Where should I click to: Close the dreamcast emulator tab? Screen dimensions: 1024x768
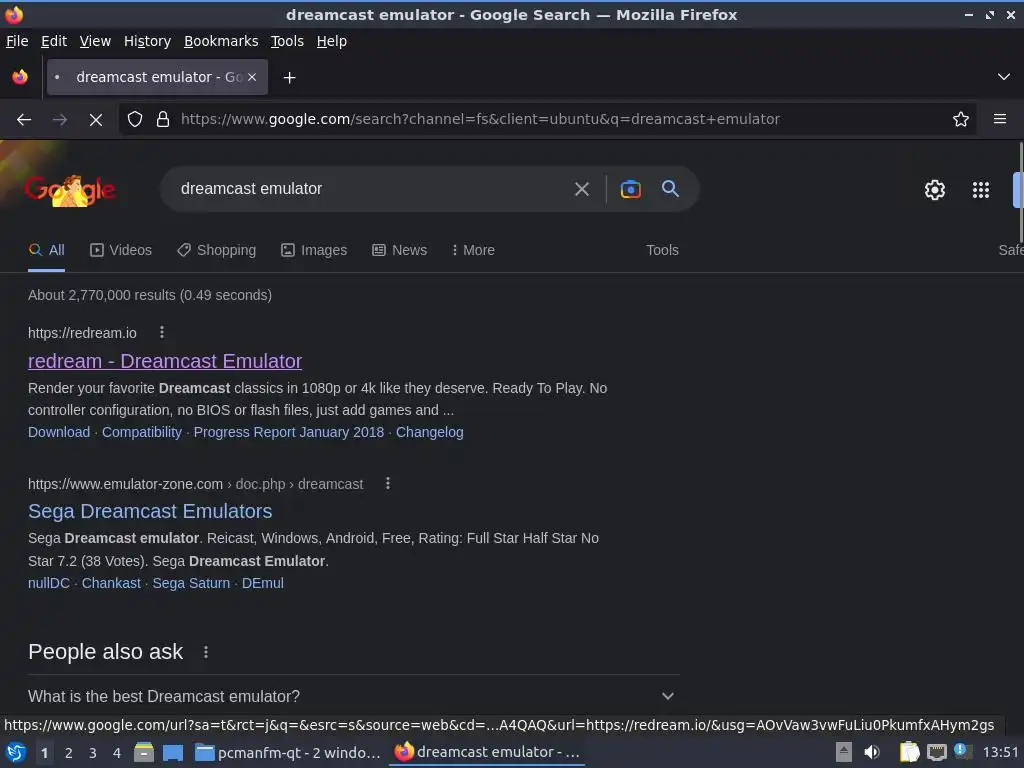252,77
